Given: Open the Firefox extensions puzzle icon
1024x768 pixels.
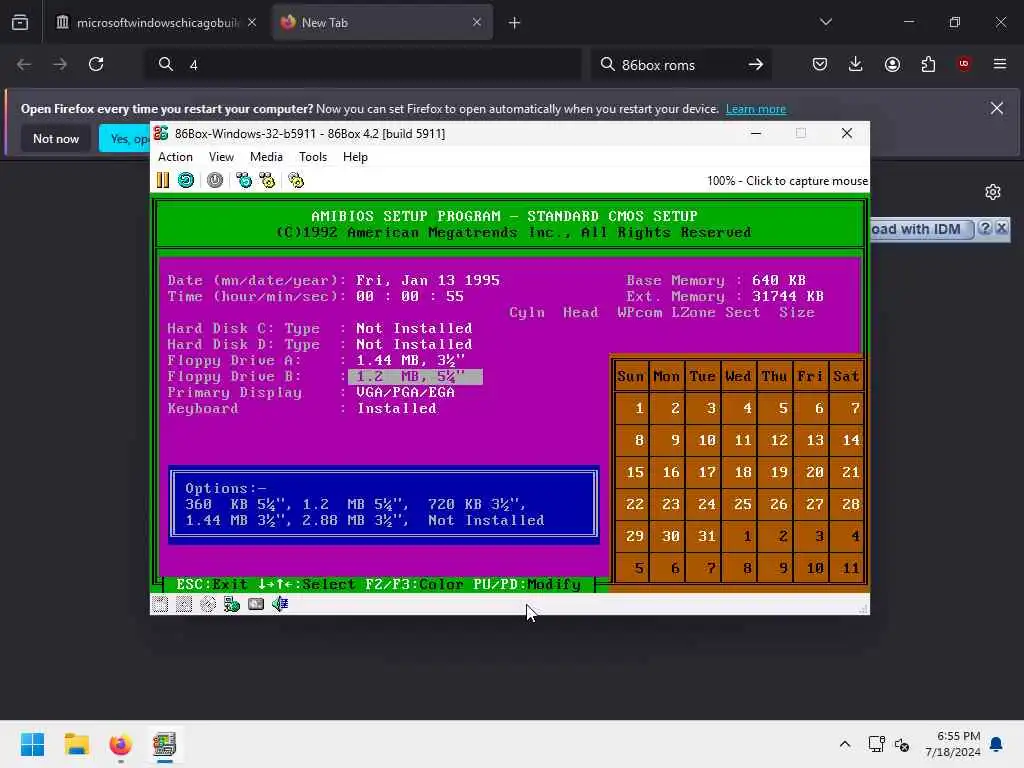Looking at the screenshot, I should (928, 64).
